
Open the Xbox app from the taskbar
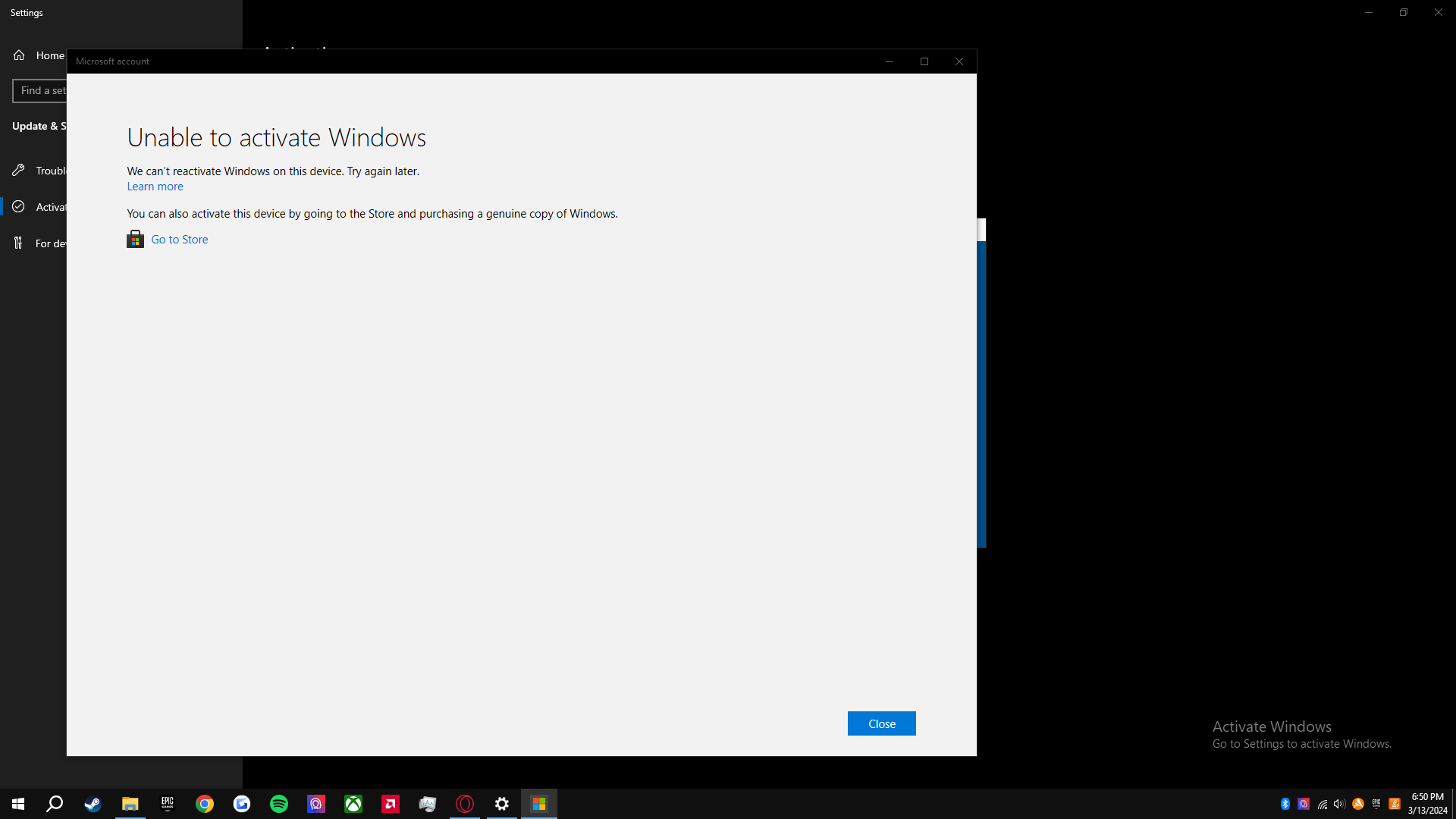[353, 804]
